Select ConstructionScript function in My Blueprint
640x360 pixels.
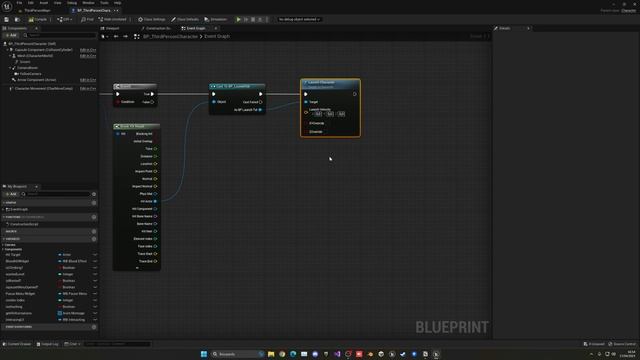pyautogui.click(x=24, y=224)
